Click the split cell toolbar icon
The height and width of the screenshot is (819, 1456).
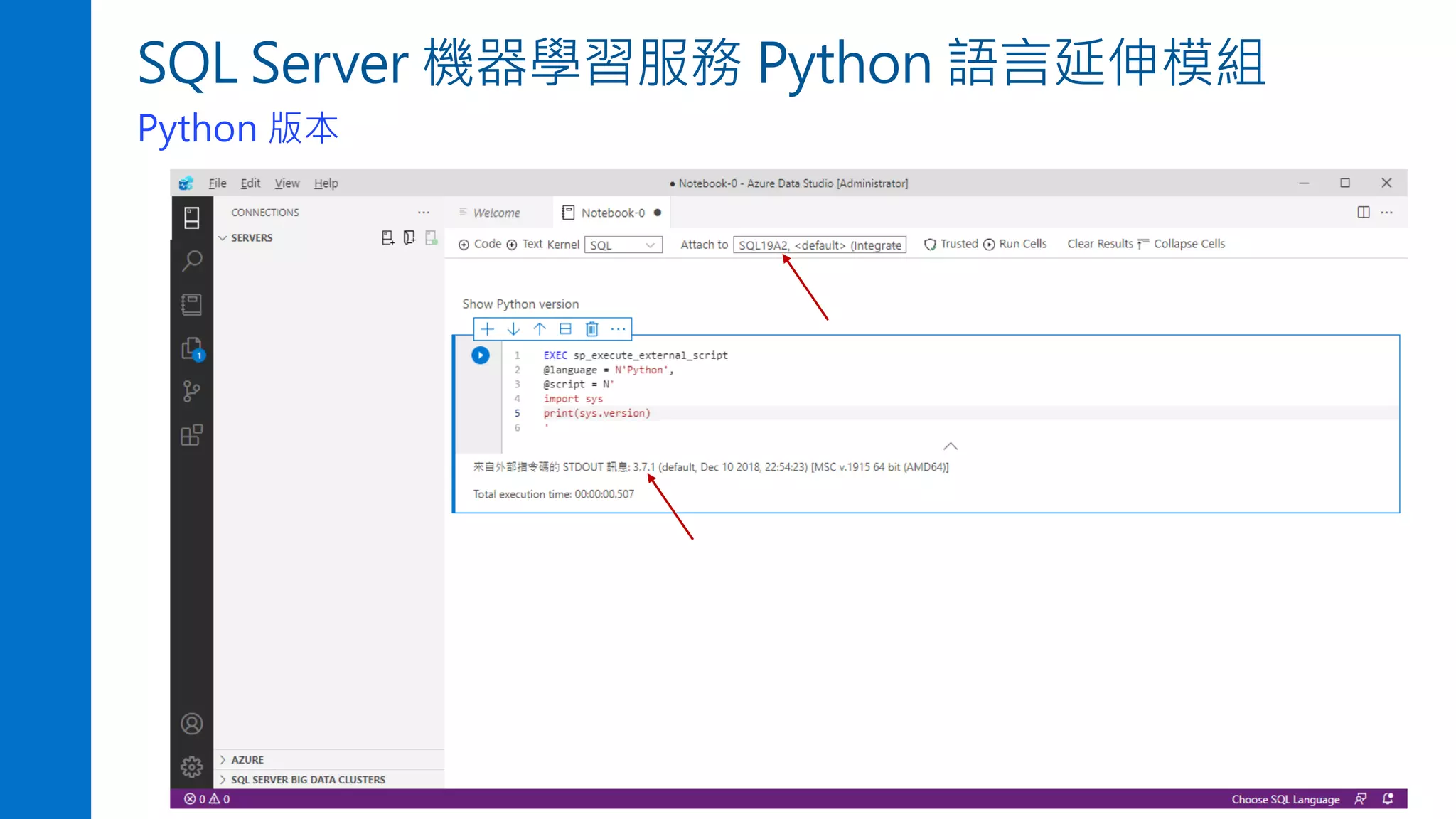click(x=565, y=328)
